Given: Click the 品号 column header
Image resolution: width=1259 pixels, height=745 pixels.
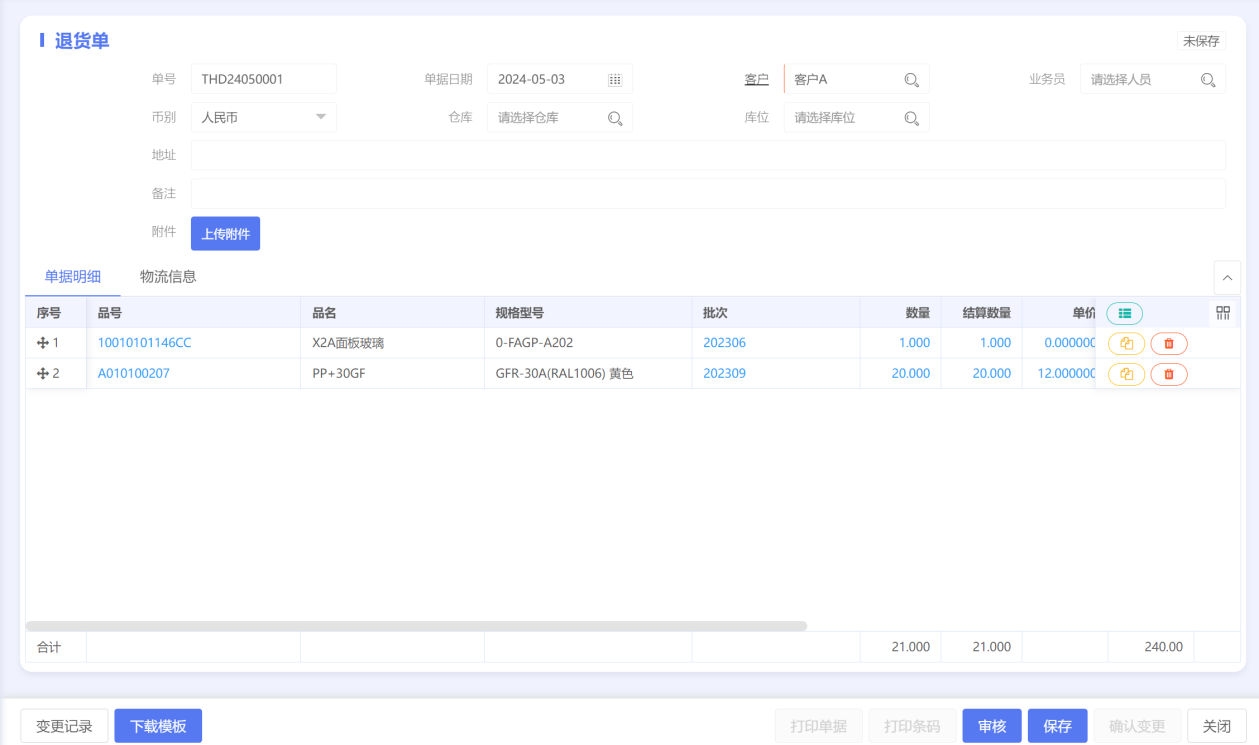Looking at the screenshot, I should (193, 312).
